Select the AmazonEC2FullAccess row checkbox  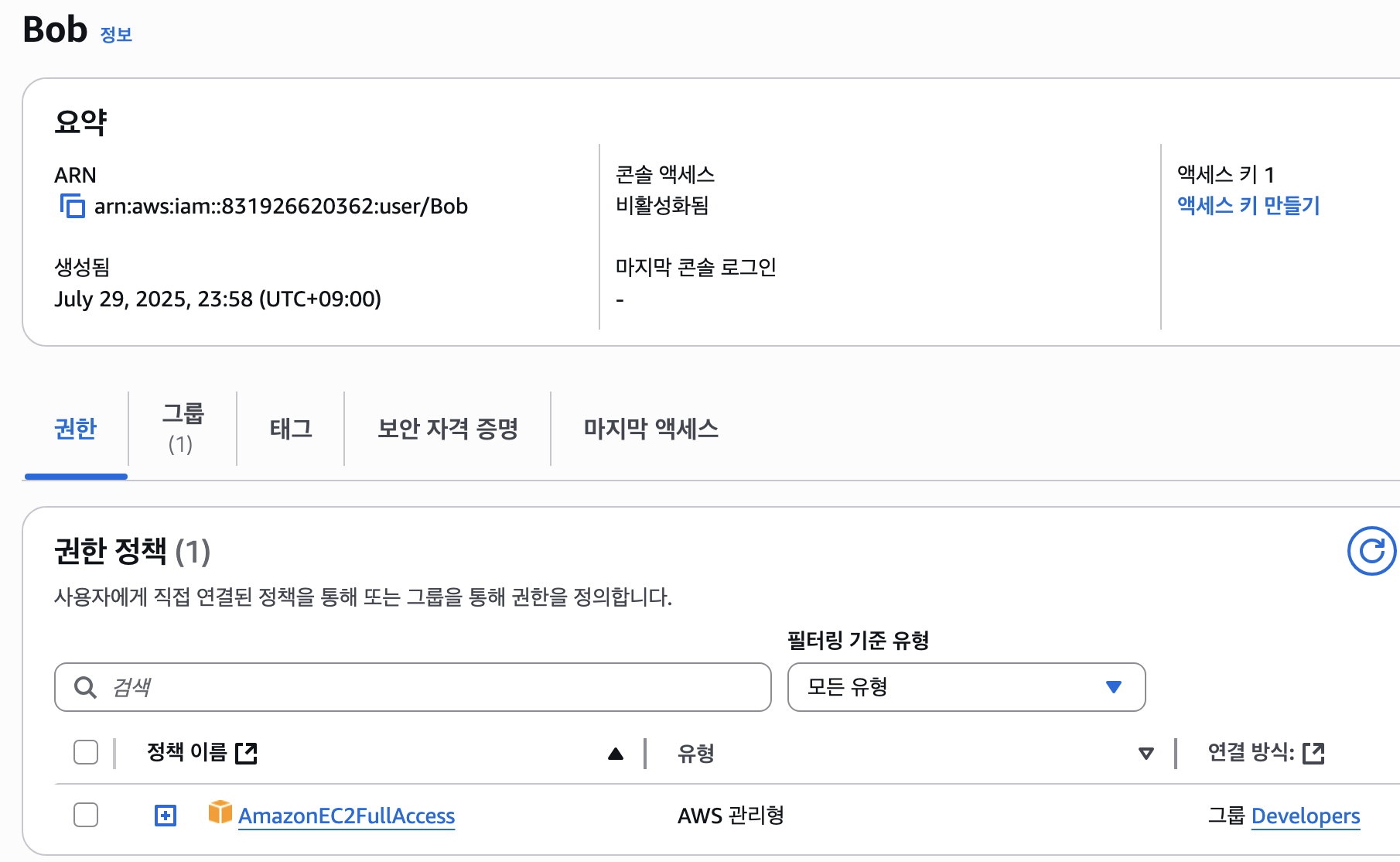(x=86, y=815)
